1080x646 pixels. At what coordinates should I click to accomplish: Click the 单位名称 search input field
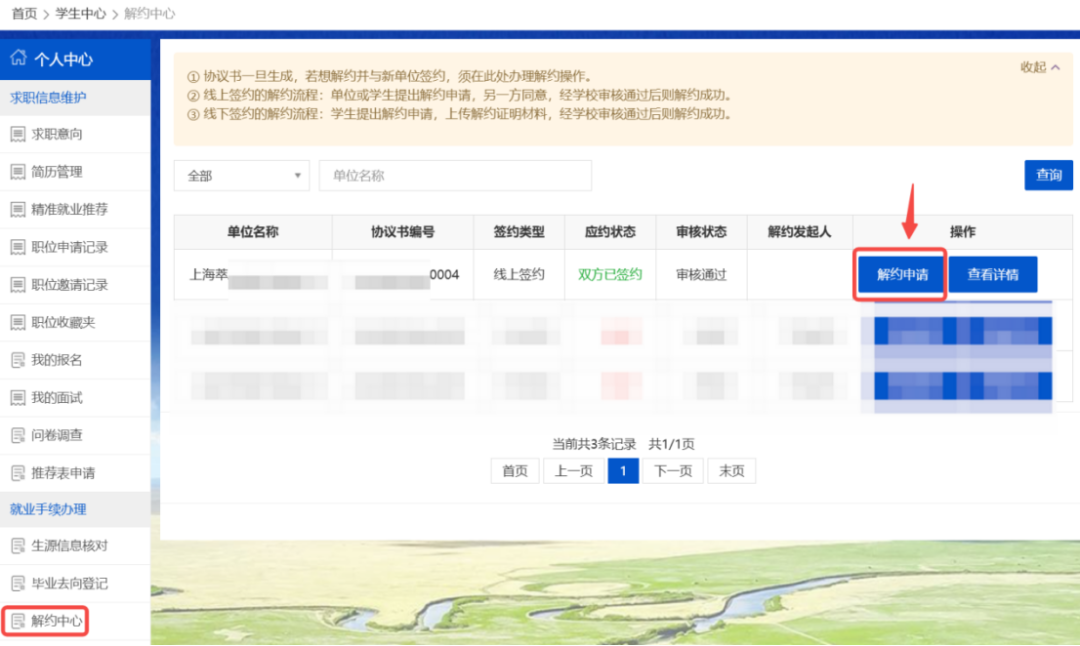click(455, 175)
